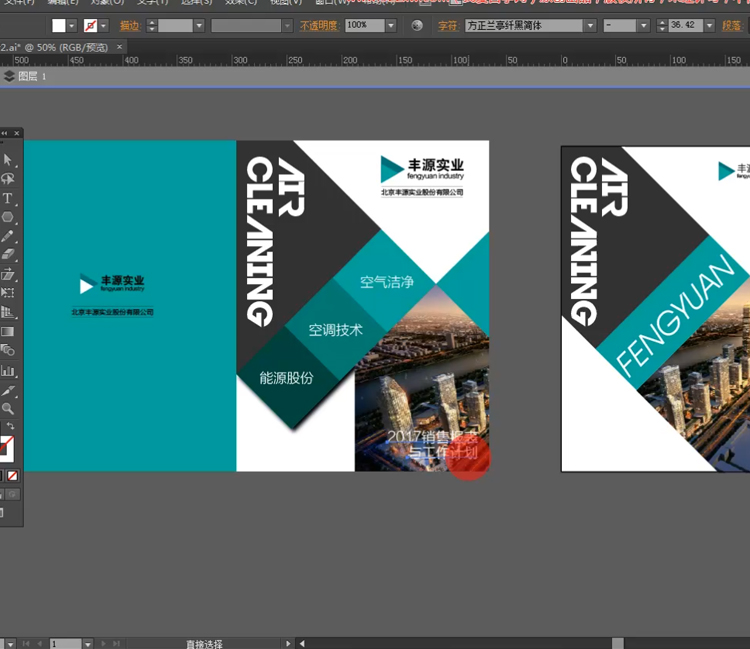Screen dimensions: 750x649
Task: Open the 效果 Effect menu
Action: tap(241, 2)
